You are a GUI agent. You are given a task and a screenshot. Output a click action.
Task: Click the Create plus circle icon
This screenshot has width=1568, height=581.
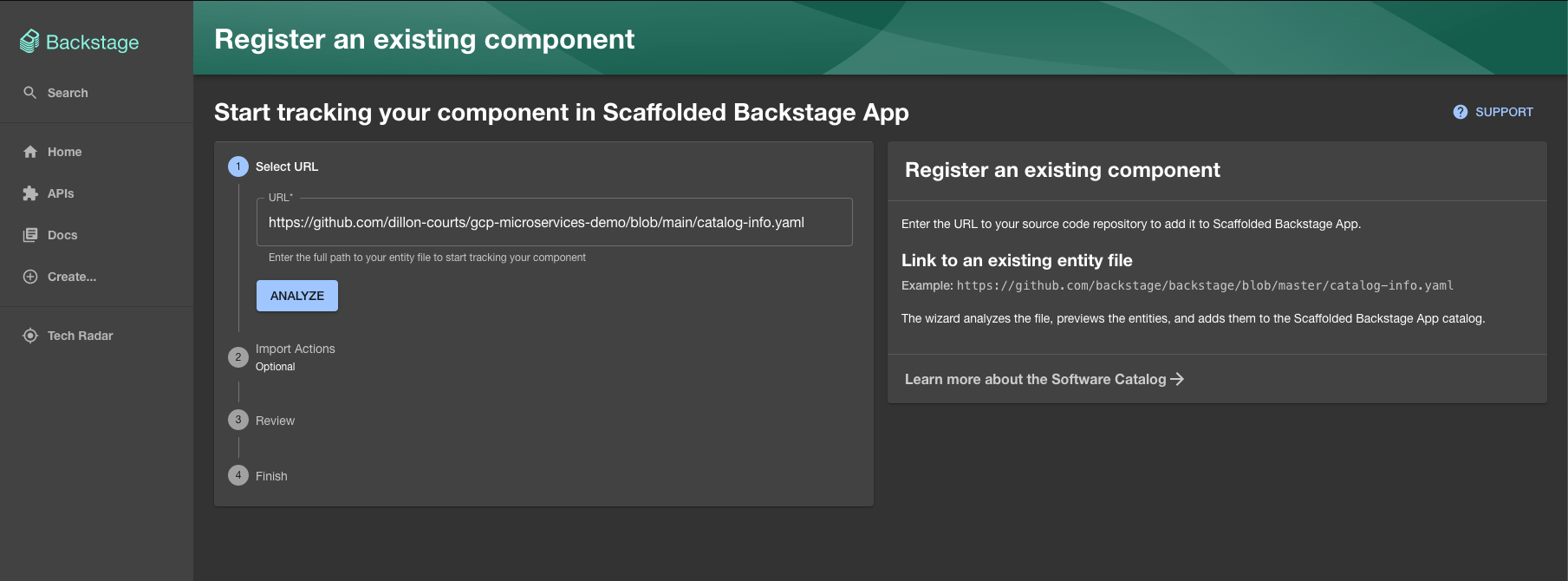pos(30,277)
